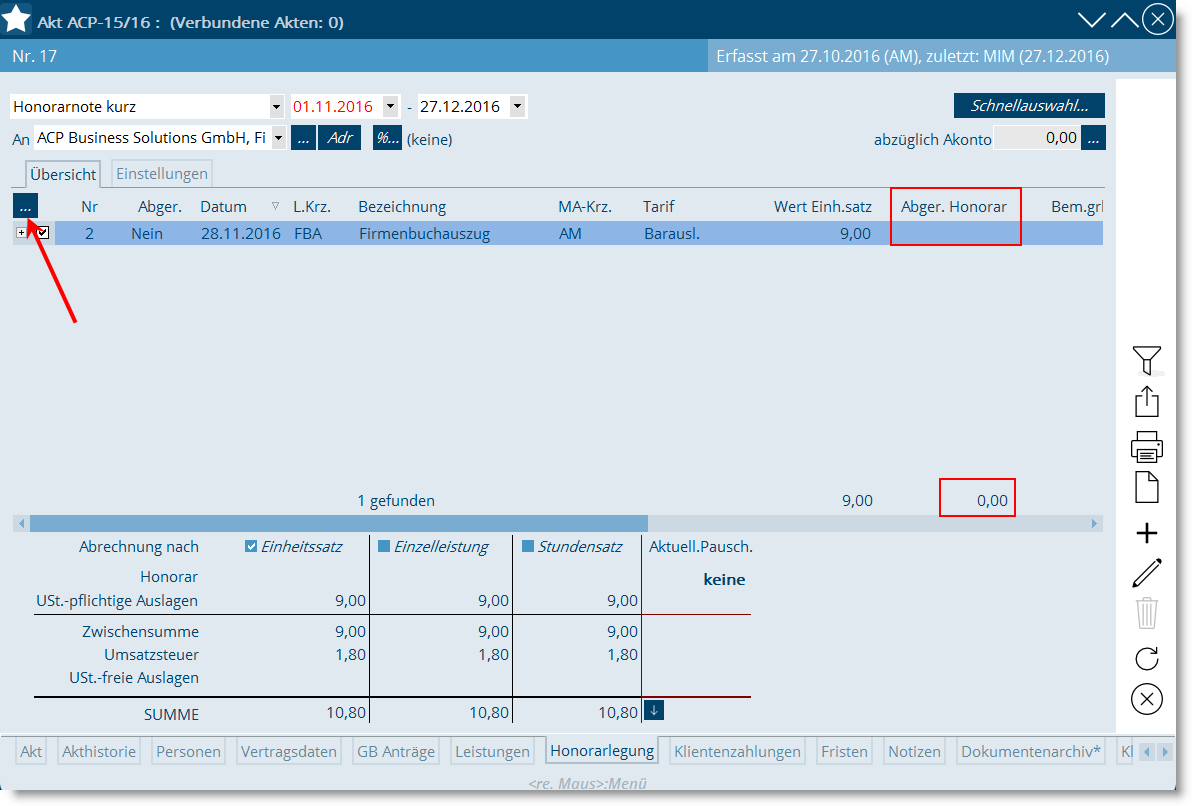This screenshot has width=1192, height=806.
Task: Open the Honorarnote kurz dropdown
Action: [276, 107]
